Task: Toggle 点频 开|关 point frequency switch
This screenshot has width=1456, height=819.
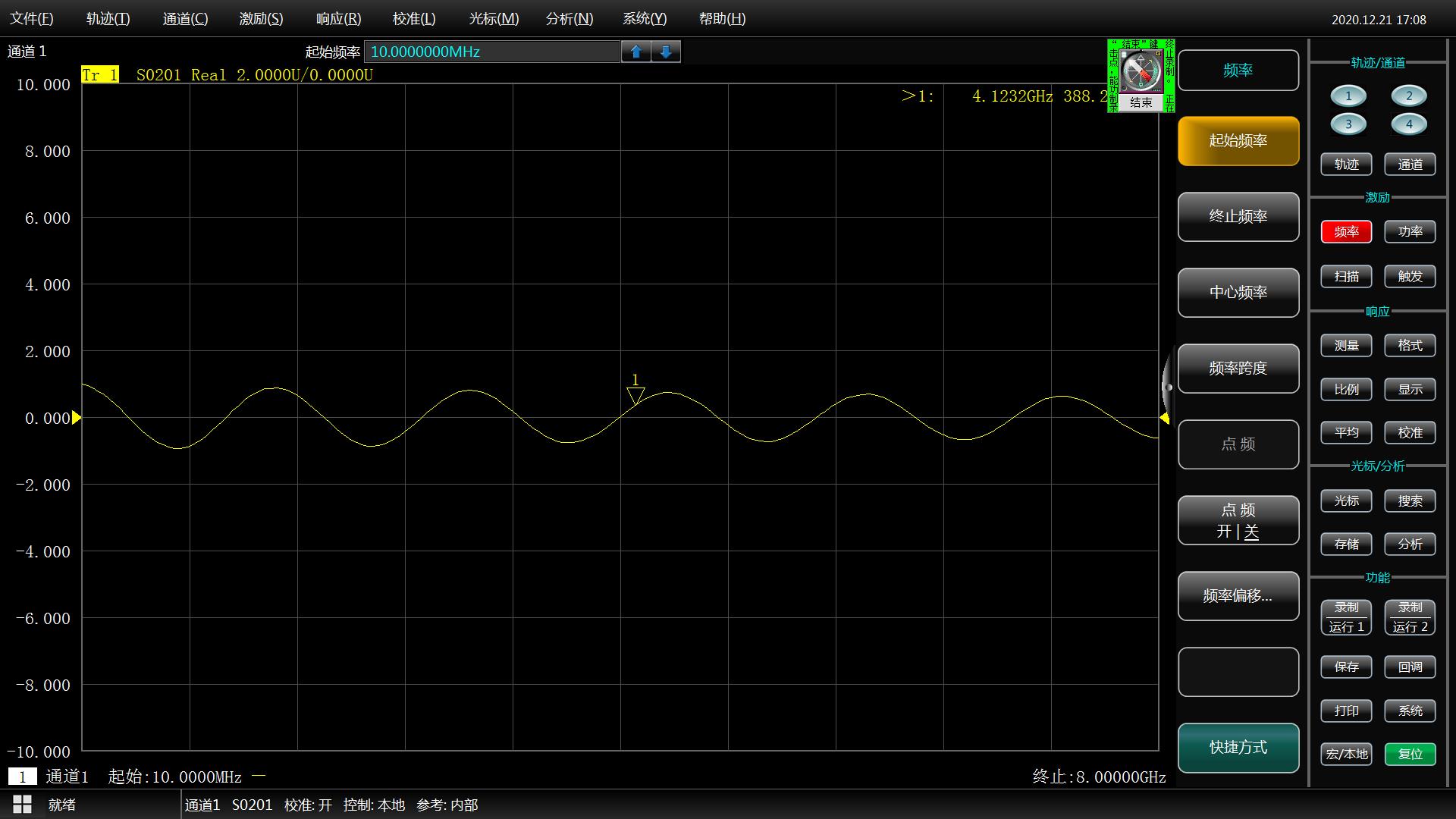Action: pos(1238,520)
